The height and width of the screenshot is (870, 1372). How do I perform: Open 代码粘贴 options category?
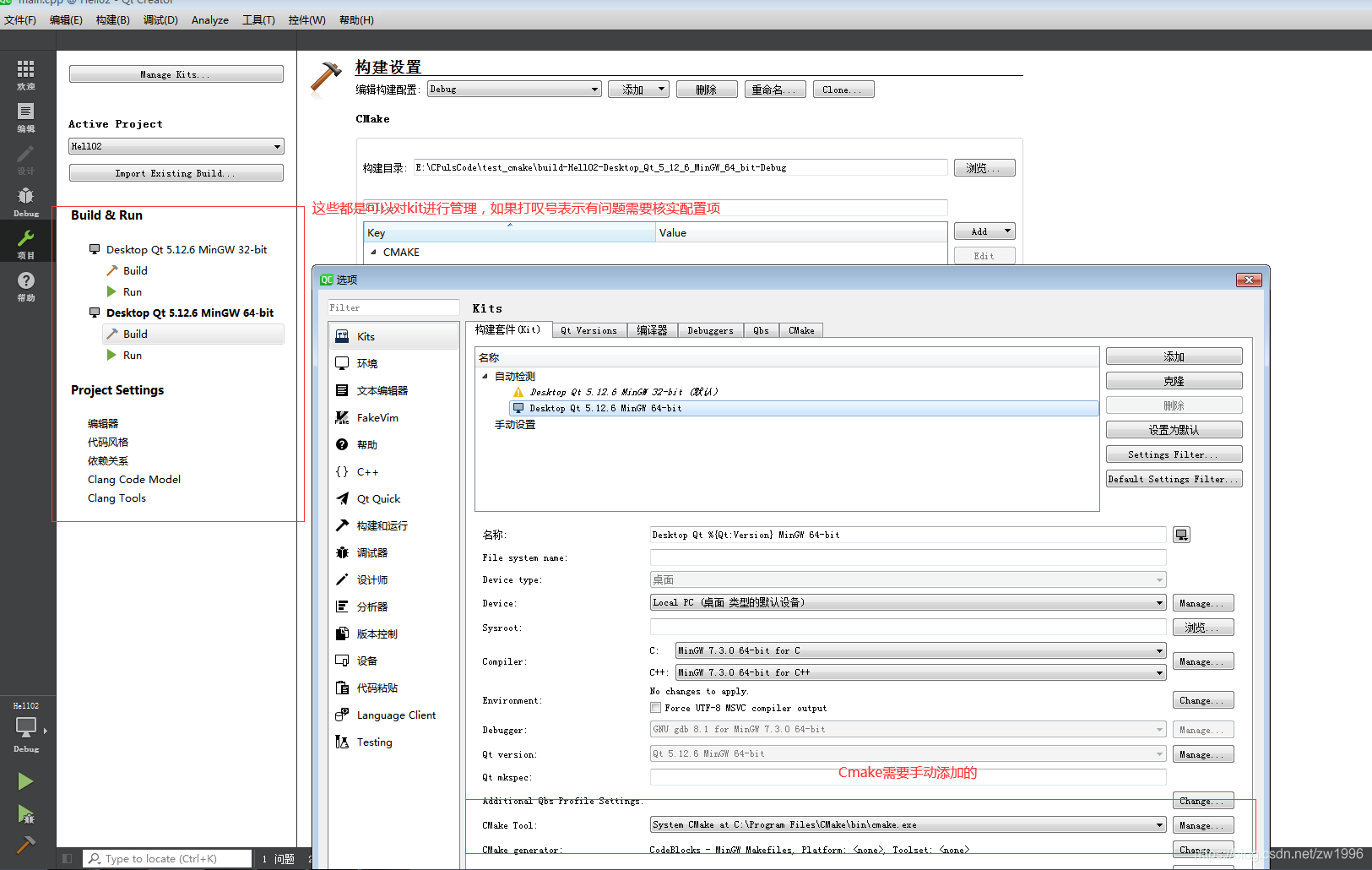point(393,688)
